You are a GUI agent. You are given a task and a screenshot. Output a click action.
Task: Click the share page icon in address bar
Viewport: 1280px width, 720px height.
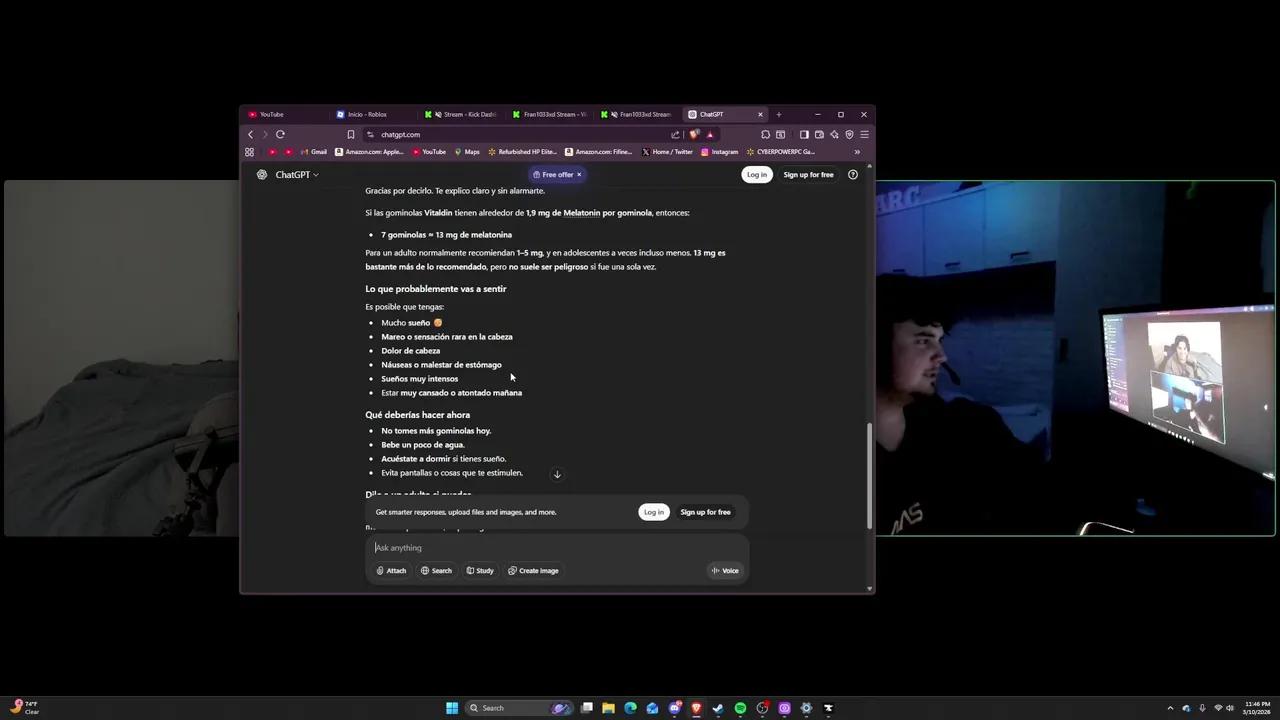675,134
